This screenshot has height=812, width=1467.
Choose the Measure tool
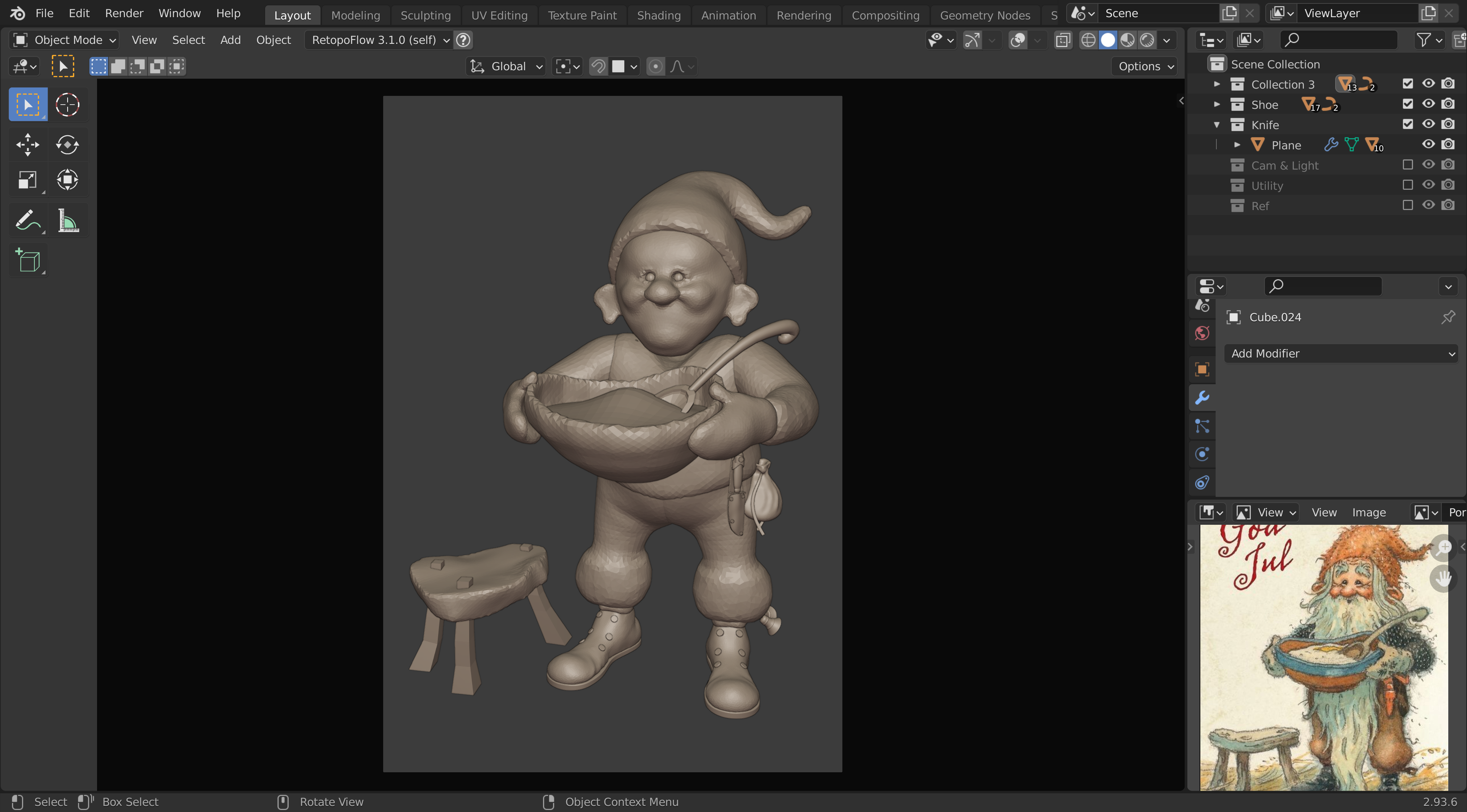coord(67,220)
